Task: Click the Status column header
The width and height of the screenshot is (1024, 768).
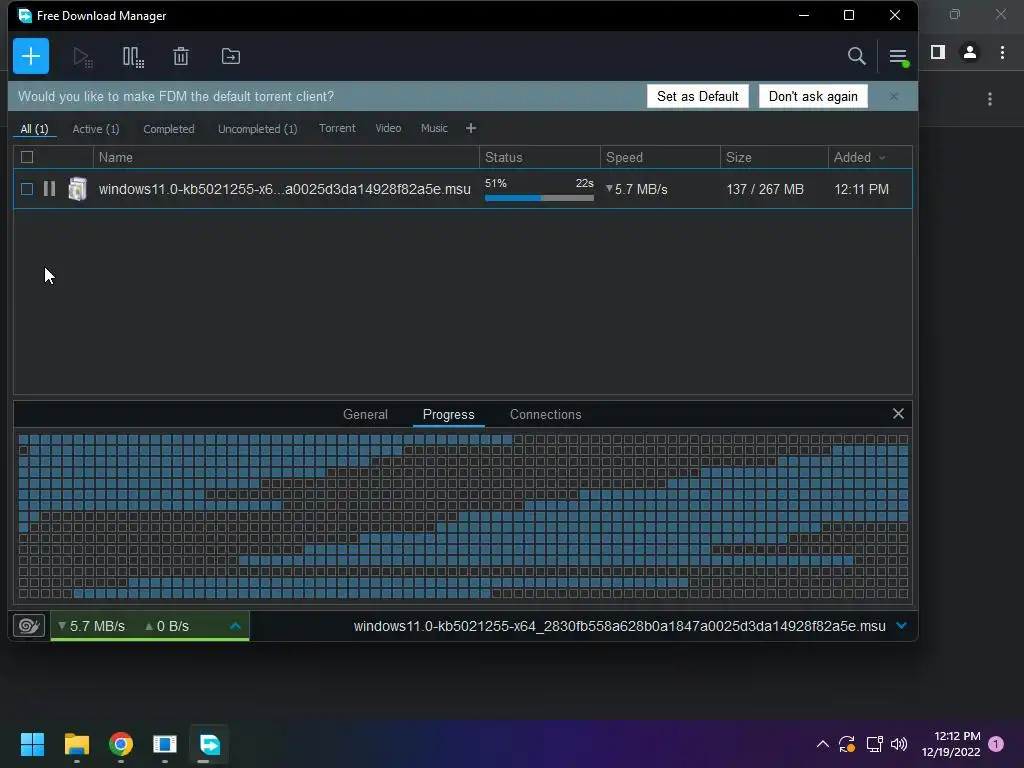Action: (x=539, y=157)
